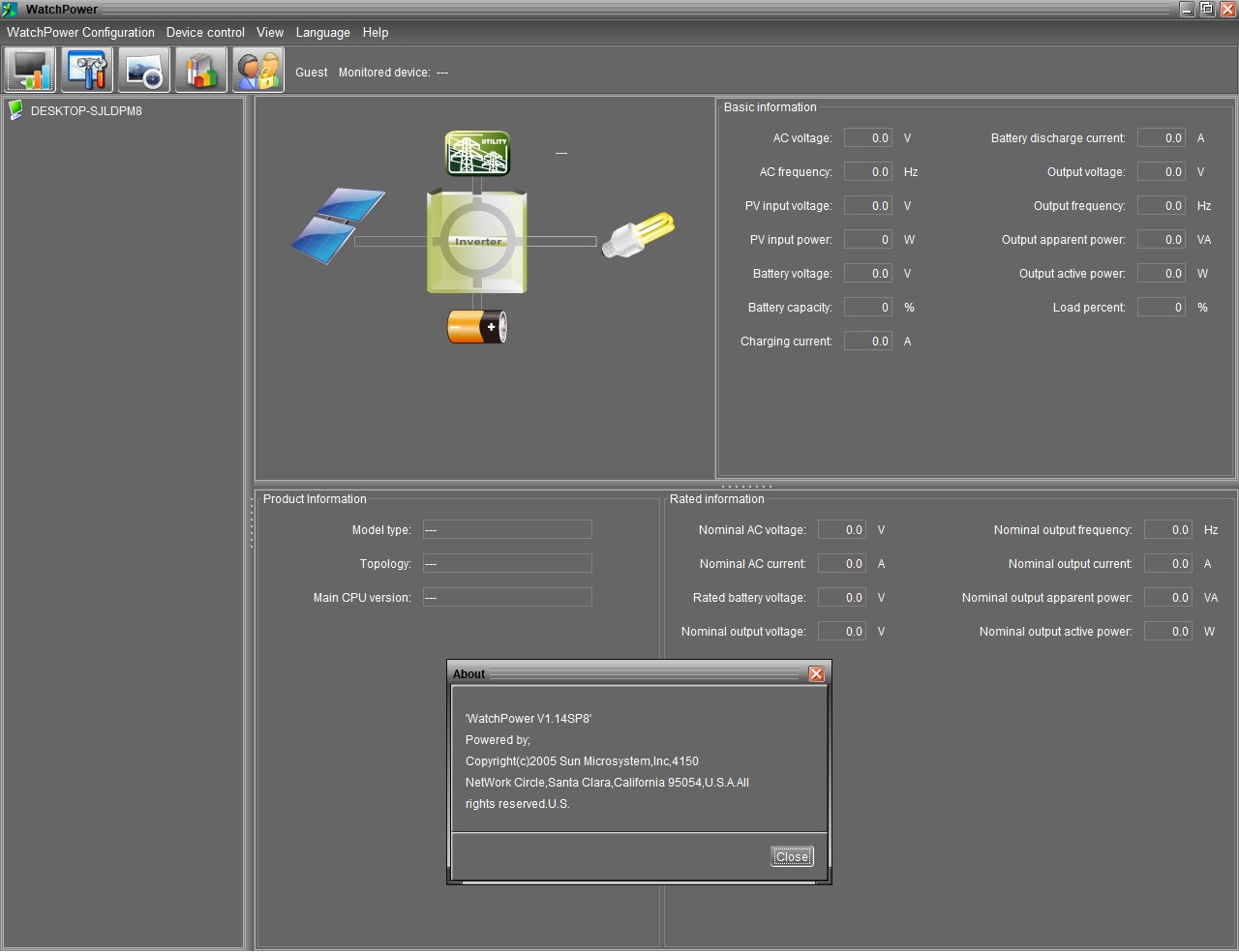Click the 'Rated information' panel heading
Image resolution: width=1239 pixels, height=952 pixels.
pyautogui.click(x=717, y=499)
